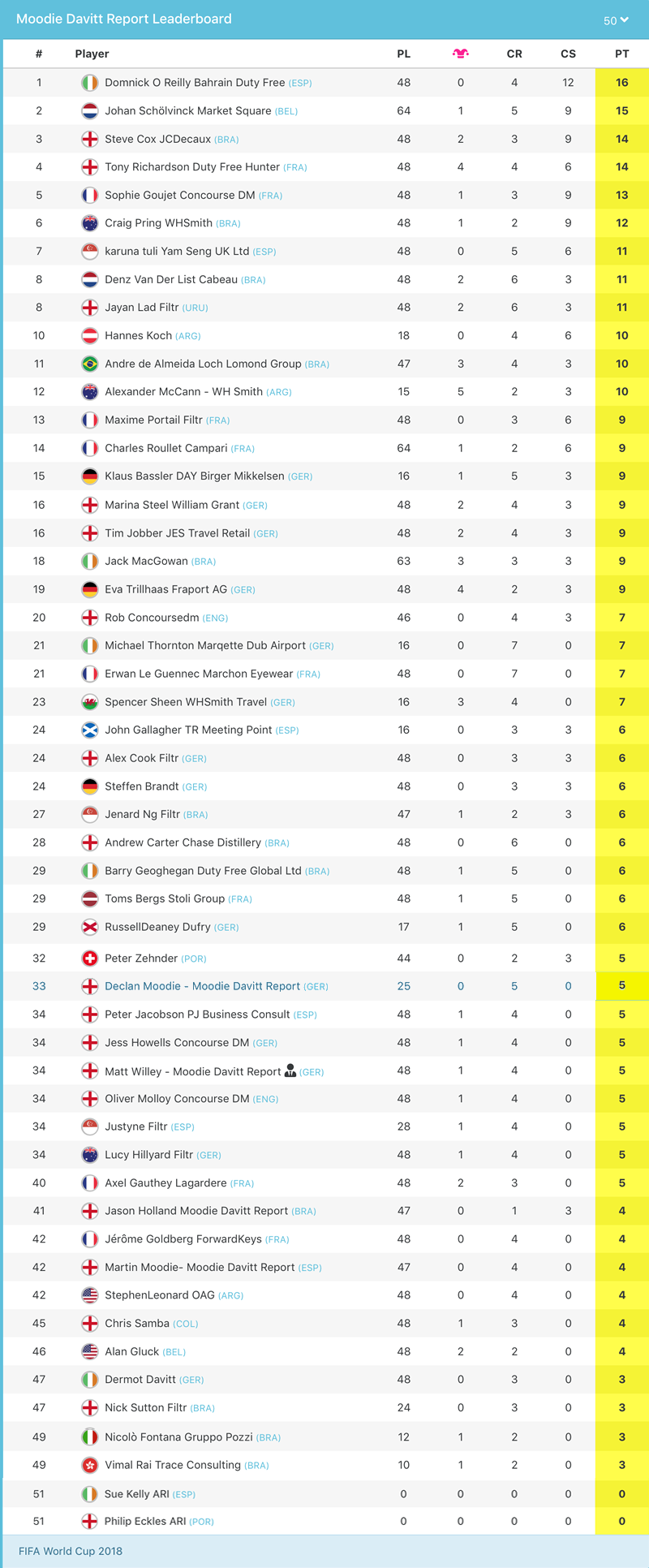Click highlighted 16 points cell for rank one
This screenshot has width=649, height=1568.
click(622, 83)
